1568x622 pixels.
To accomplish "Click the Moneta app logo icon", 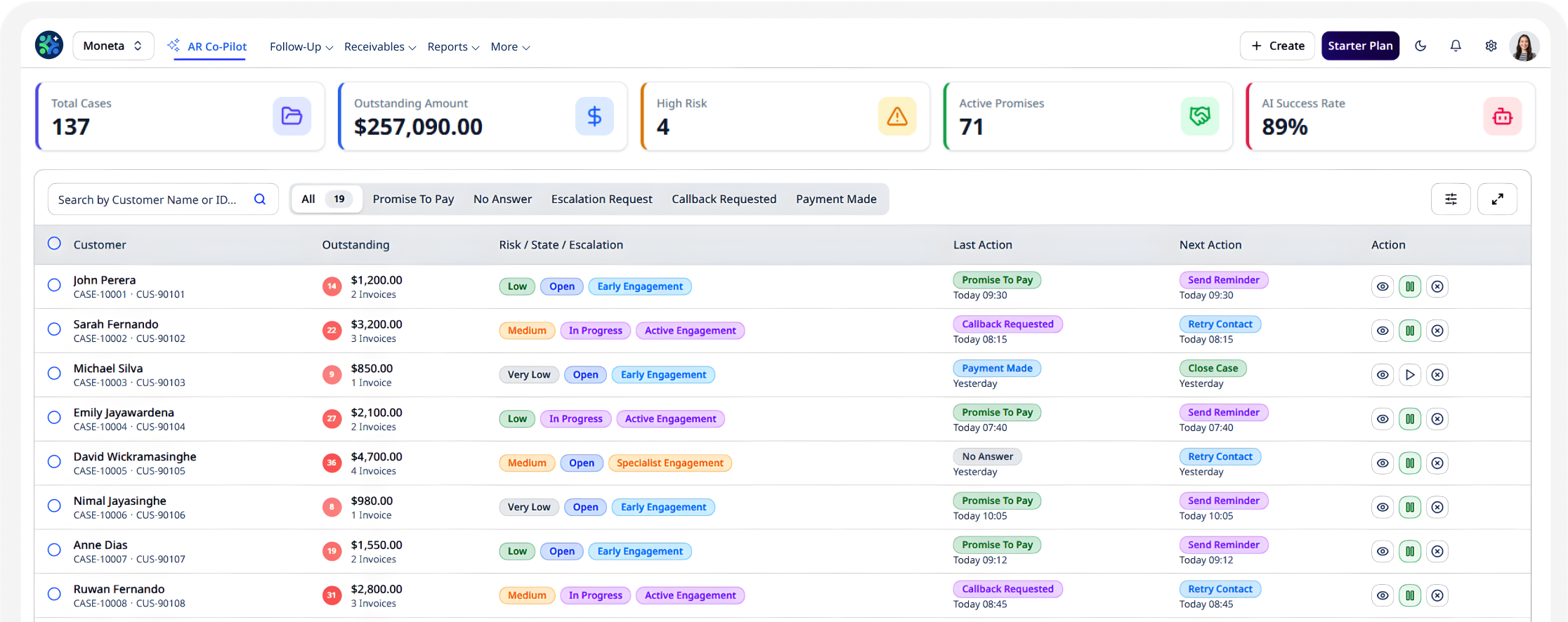I will (x=49, y=46).
